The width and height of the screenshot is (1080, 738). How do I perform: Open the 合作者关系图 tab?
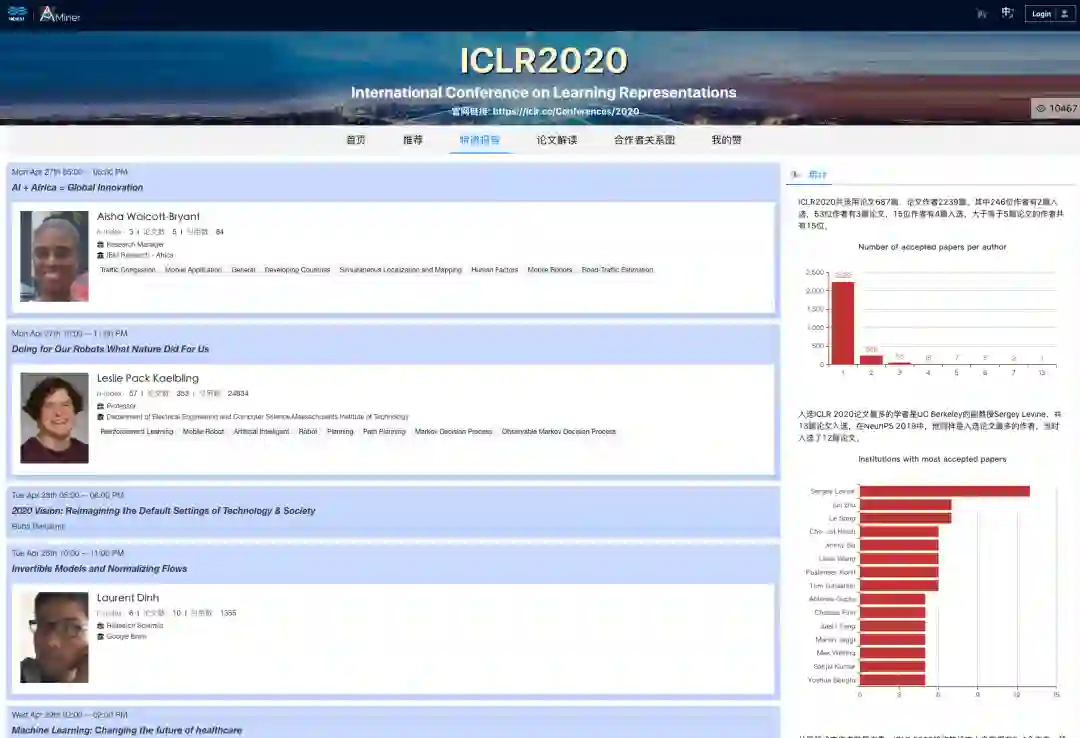coord(644,140)
